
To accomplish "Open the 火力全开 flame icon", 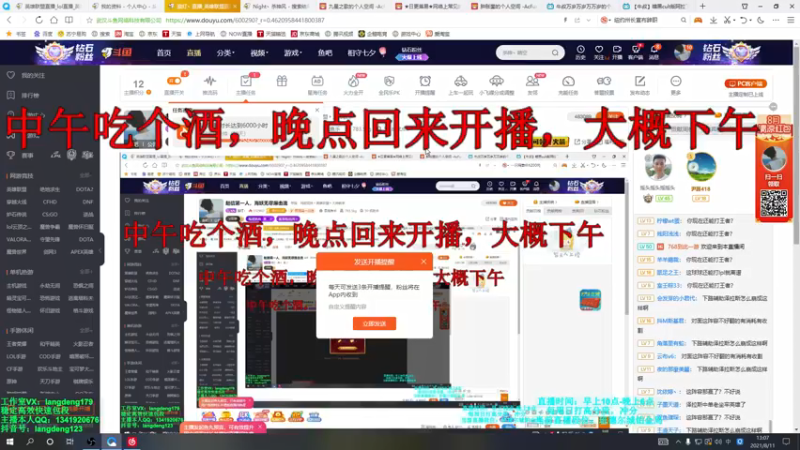I will point(353,85).
